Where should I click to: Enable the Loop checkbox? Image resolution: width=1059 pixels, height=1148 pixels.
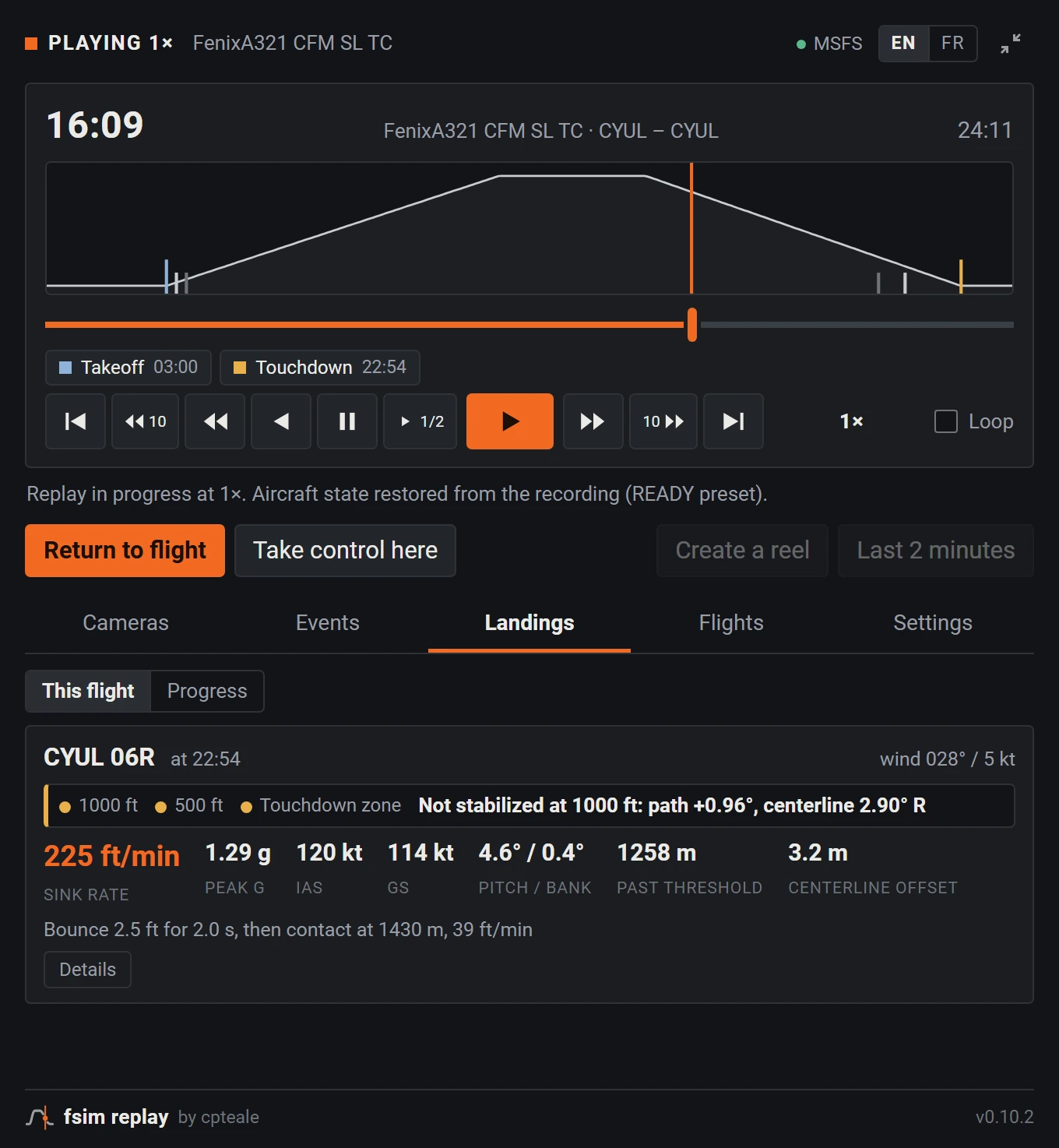(x=946, y=421)
